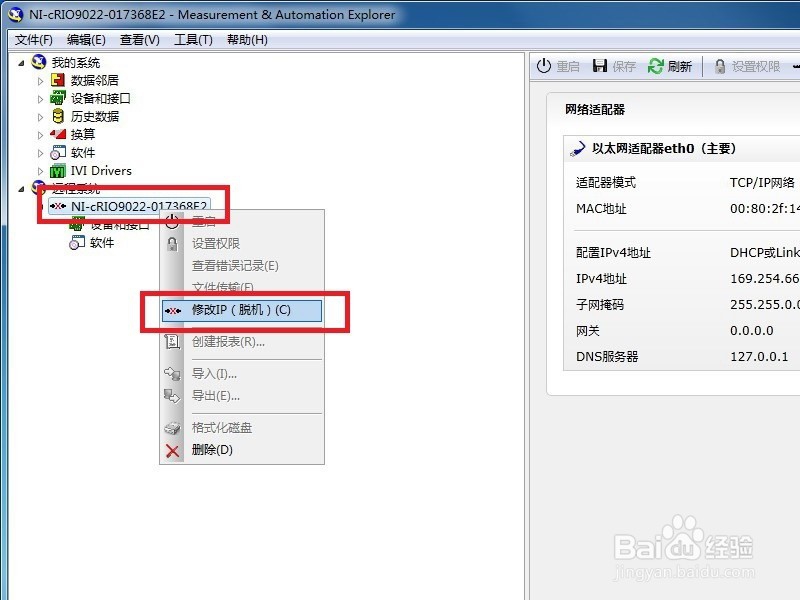Expand the 设备和接口 node under 我的系统

(40, 99)
